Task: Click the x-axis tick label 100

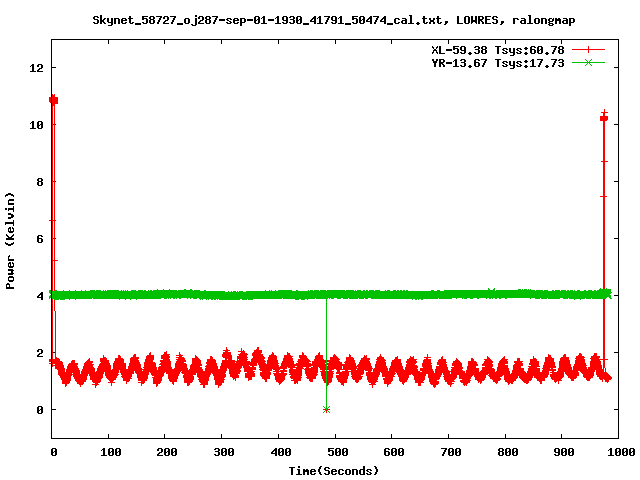Action: tap(111, 452)
